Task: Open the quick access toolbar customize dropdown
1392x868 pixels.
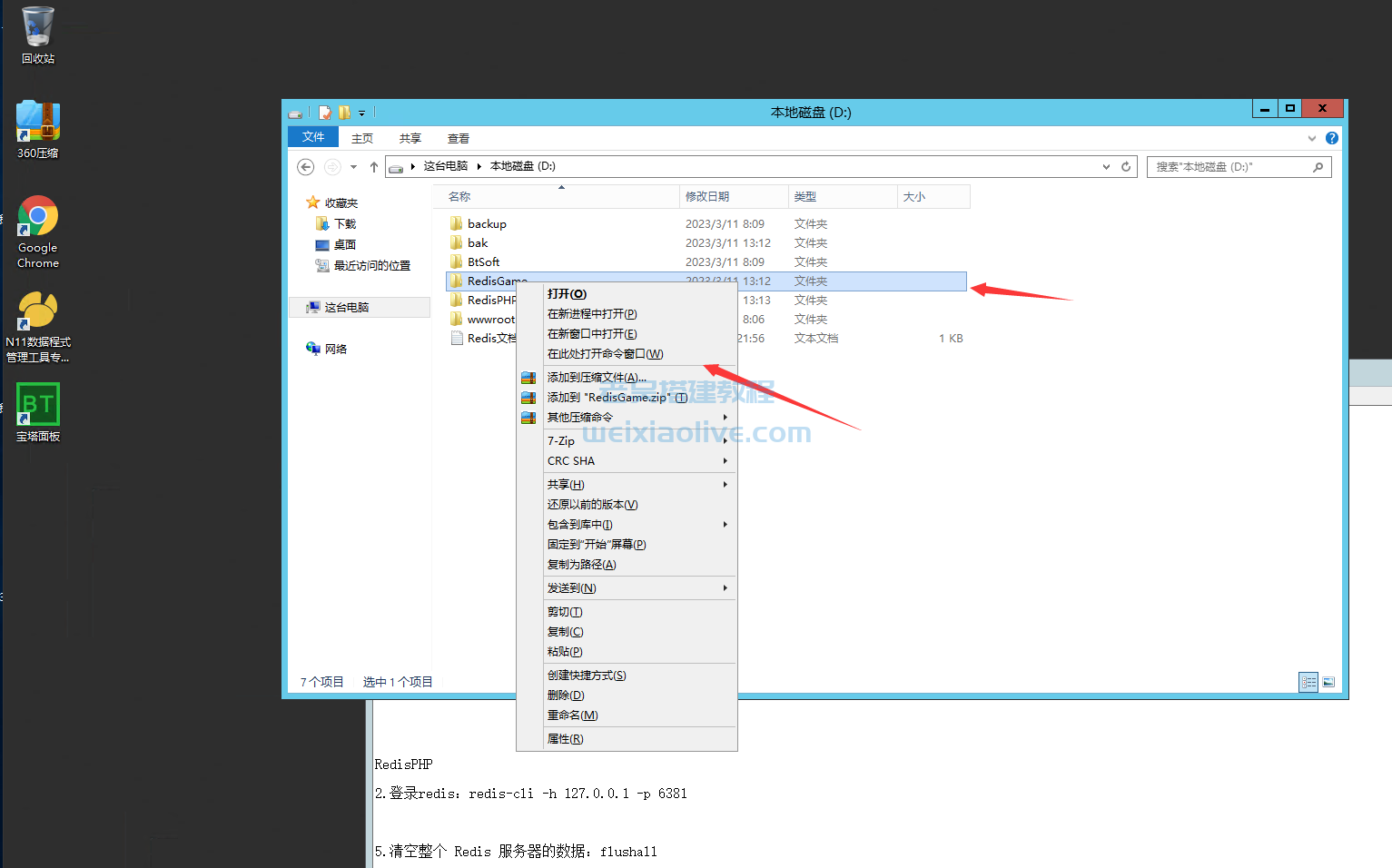Action: (x=361, y=112)
